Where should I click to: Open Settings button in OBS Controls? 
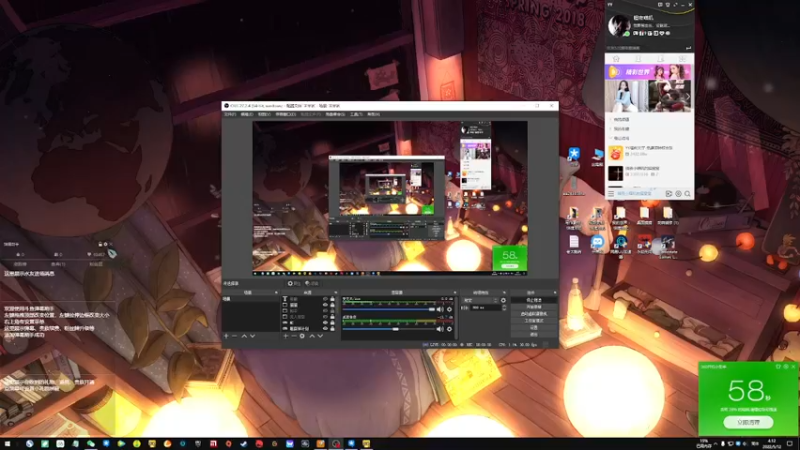[x=534, y=328]
